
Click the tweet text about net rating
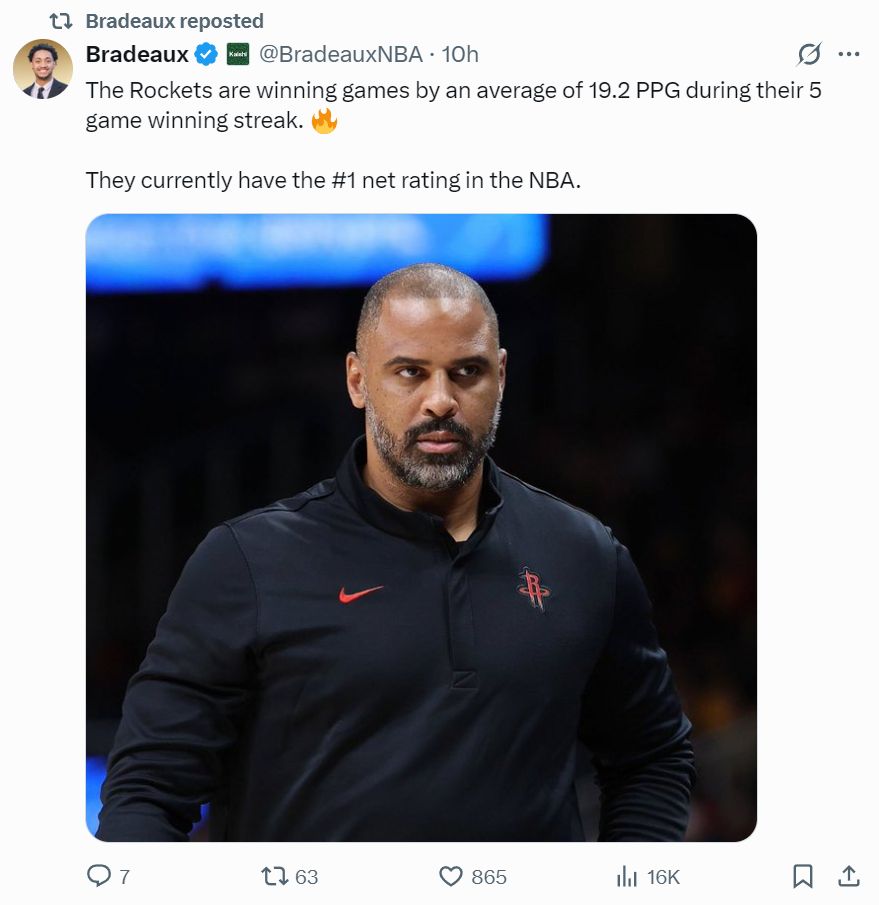pyautogui.click(x=332, y=180)
